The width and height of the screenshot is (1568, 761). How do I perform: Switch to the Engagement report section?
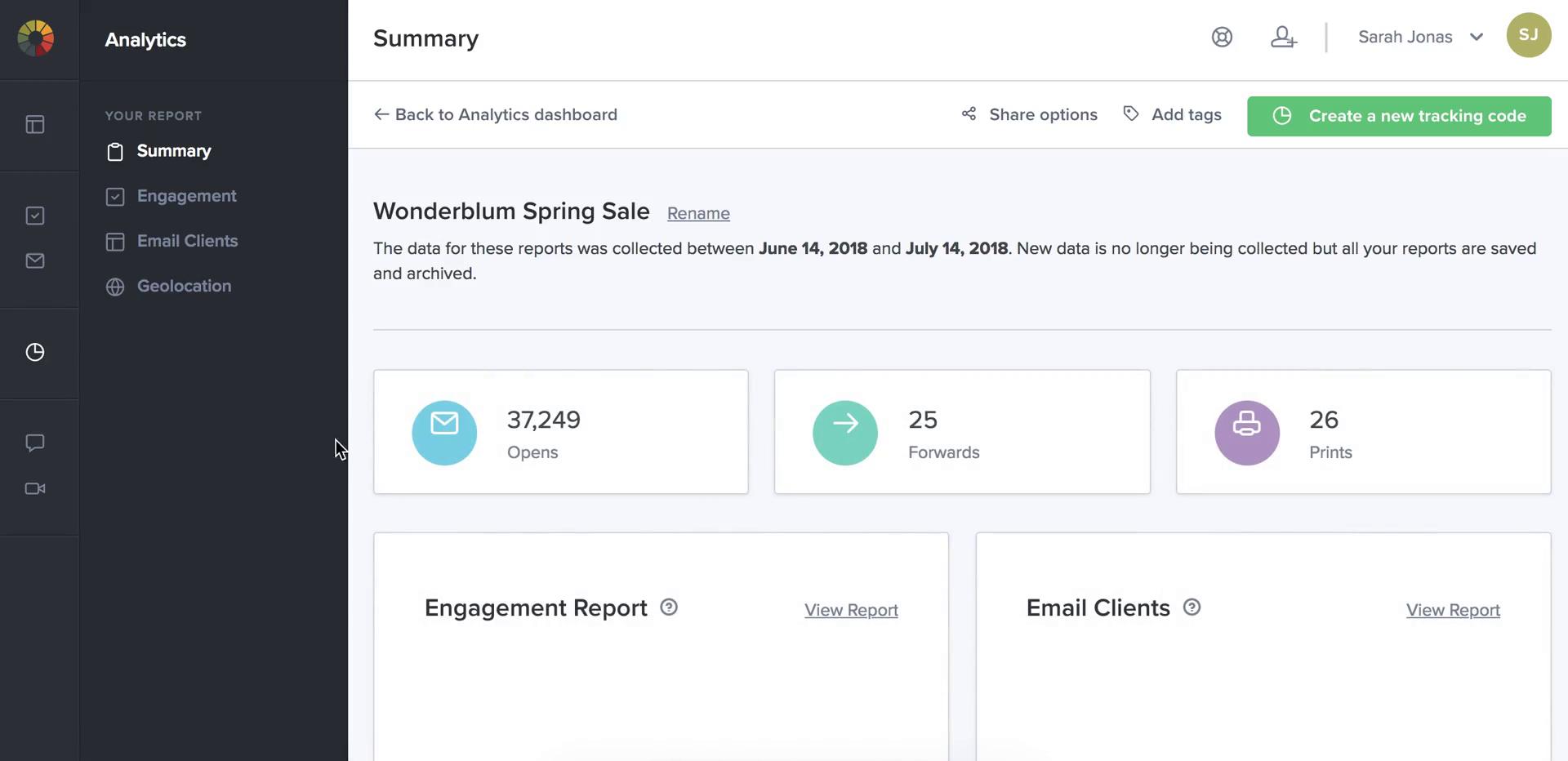[x=186, y=196]
